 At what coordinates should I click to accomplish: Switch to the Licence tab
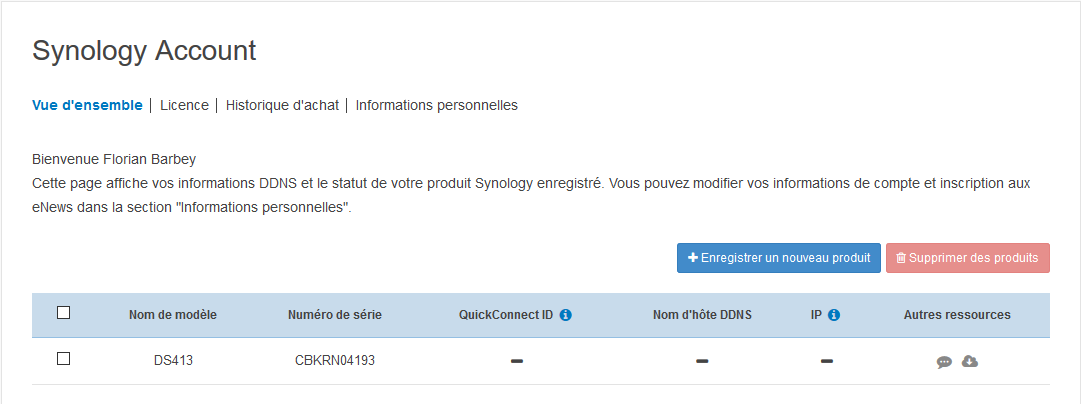184,105
